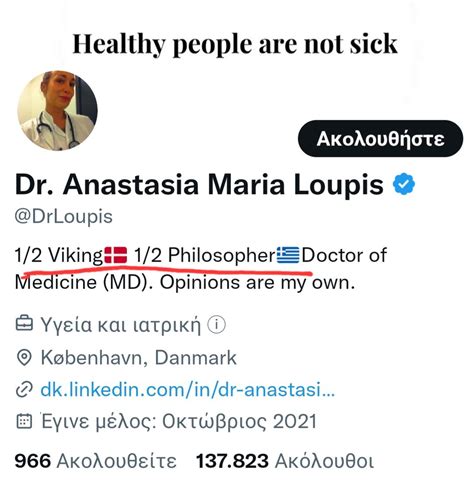The image size is (474, 501).
Task: Click the Danish flag emoji in bio
Action: pos(116,255)
